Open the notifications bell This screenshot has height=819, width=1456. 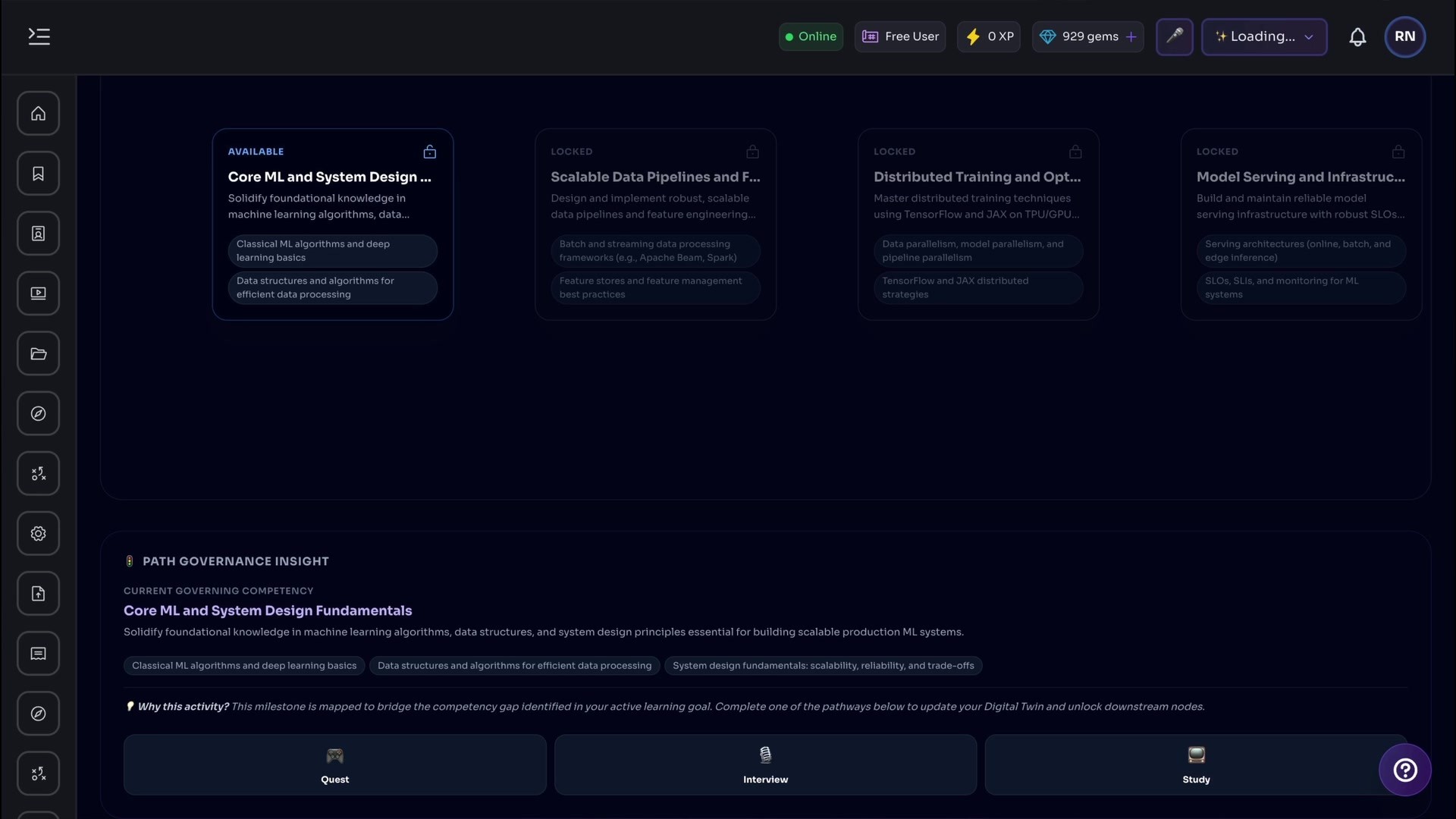pos(1357,37)
